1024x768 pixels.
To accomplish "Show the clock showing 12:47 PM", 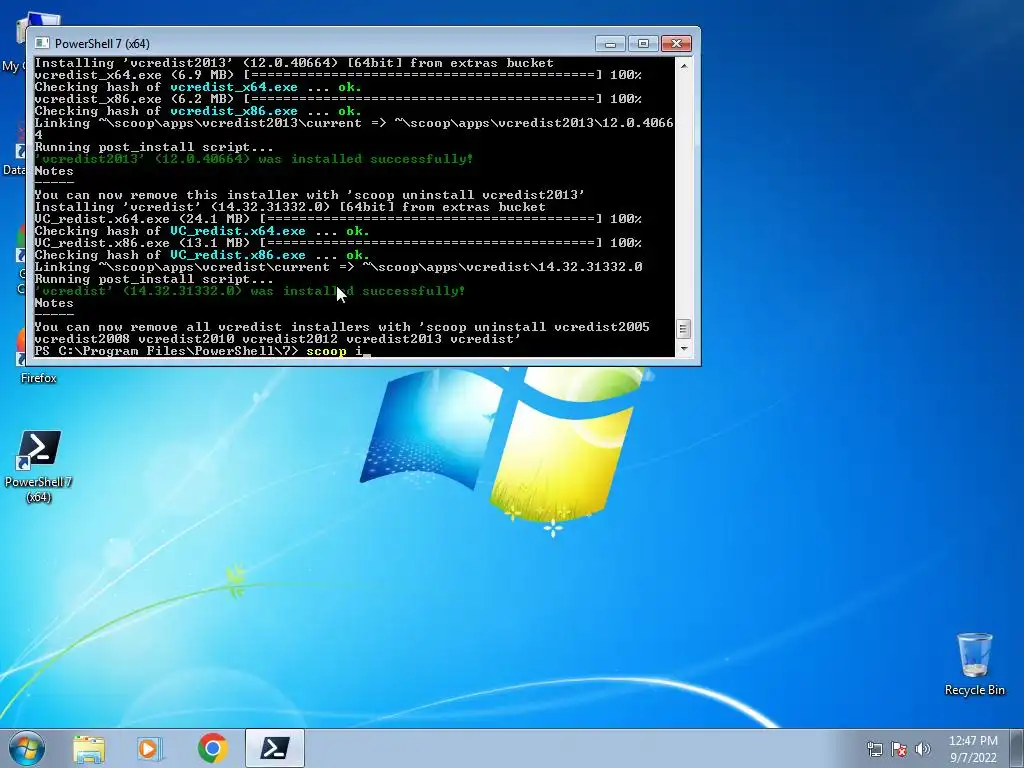I will tap(973, 741).
